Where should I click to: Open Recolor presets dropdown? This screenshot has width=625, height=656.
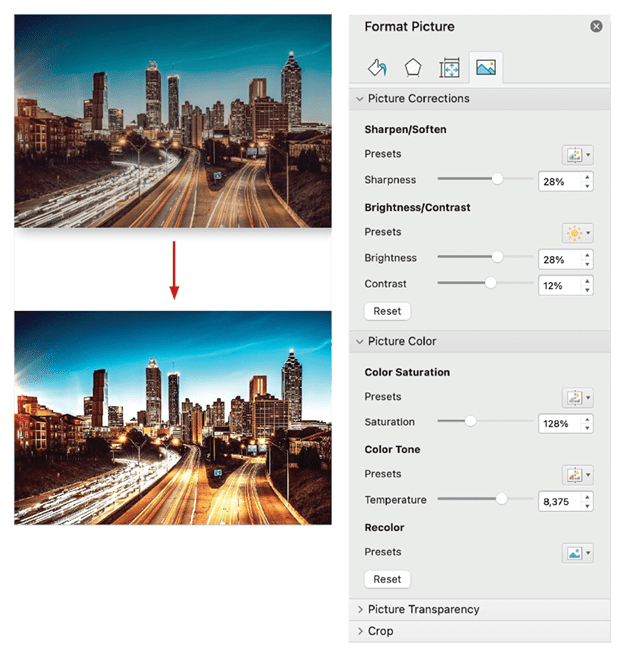pyautogui.click(x=577, y=553)
